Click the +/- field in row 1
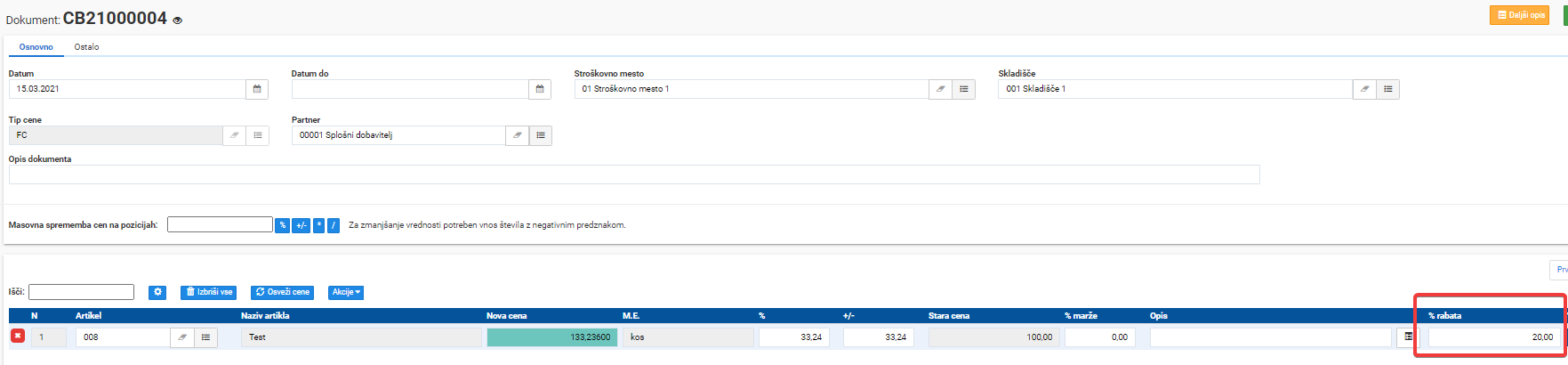This screenshot has height=365, width=1568. click(879, 337)
